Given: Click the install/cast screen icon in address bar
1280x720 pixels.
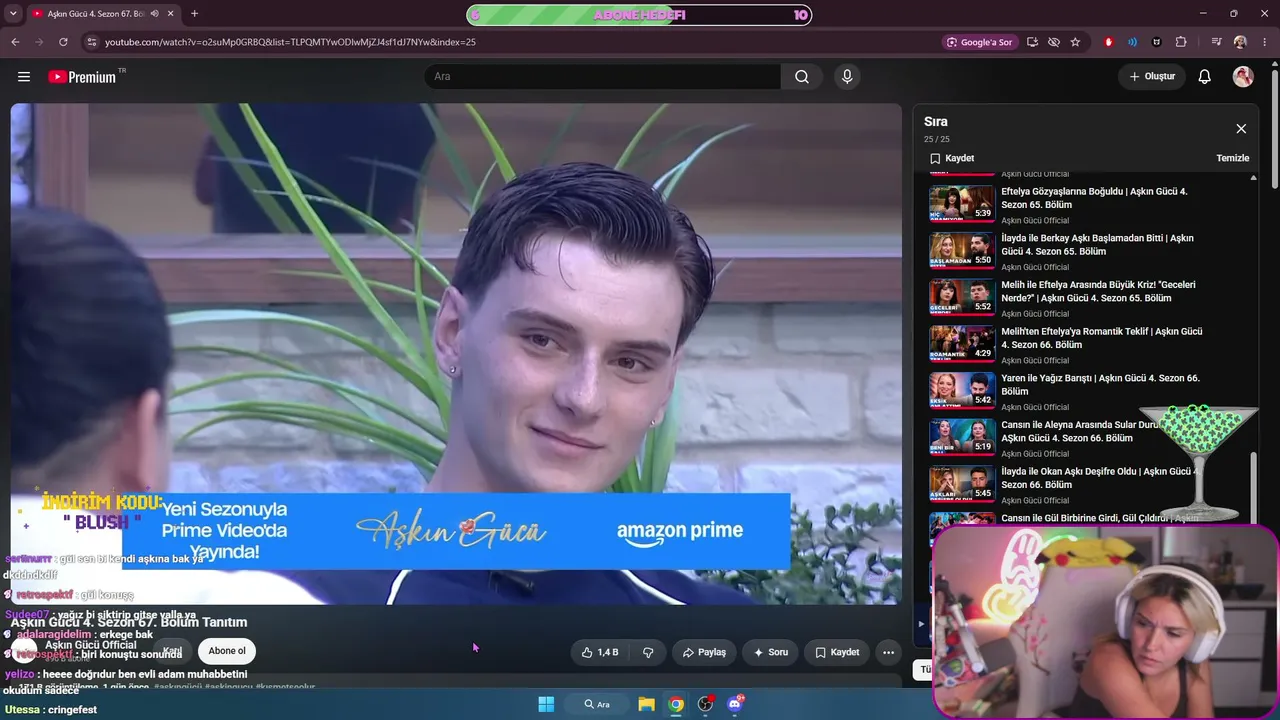Looking at the screenshot, I should coord(1032,42).
